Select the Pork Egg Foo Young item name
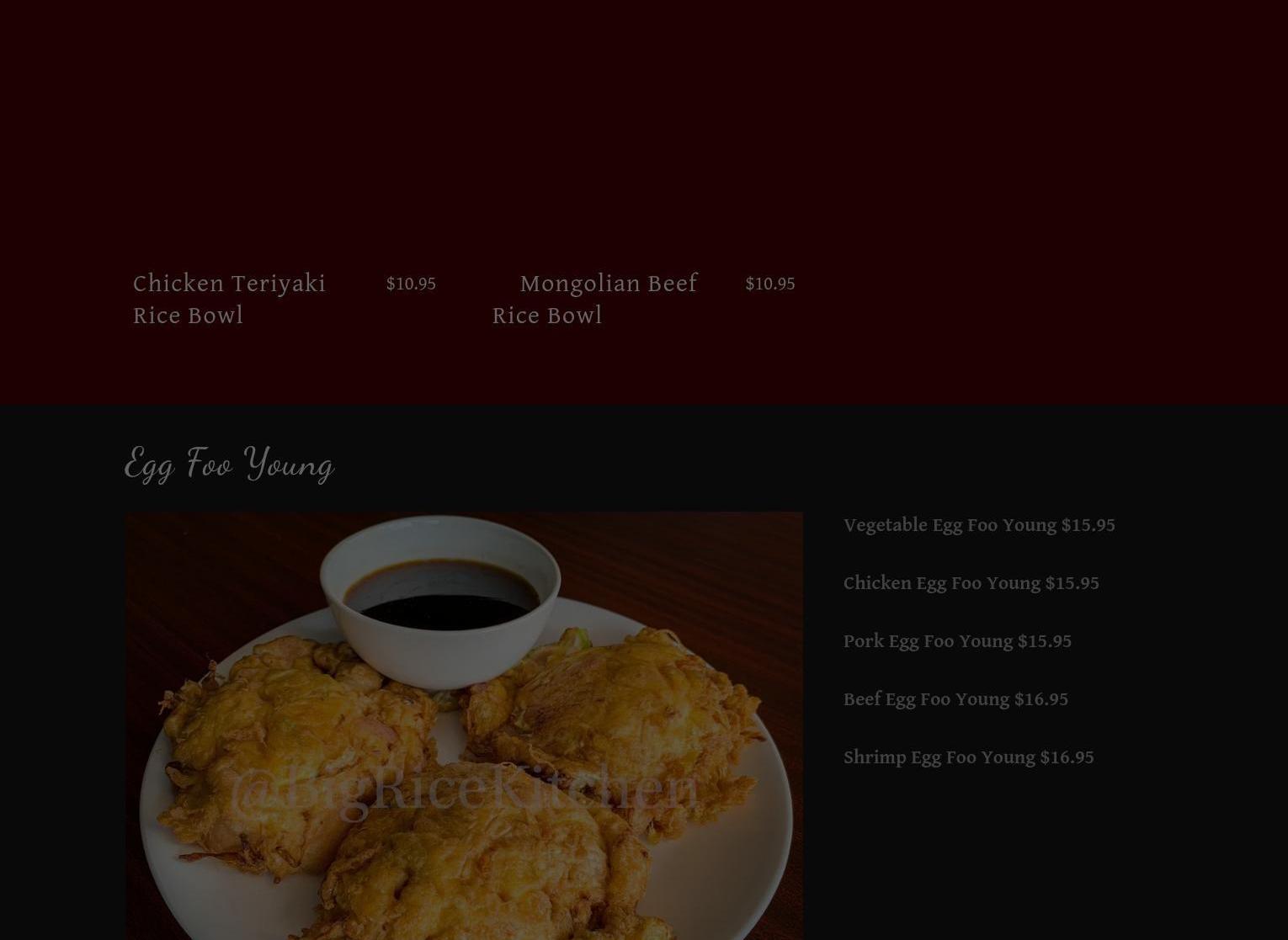 pyautogui.click(x=928, y=641)
